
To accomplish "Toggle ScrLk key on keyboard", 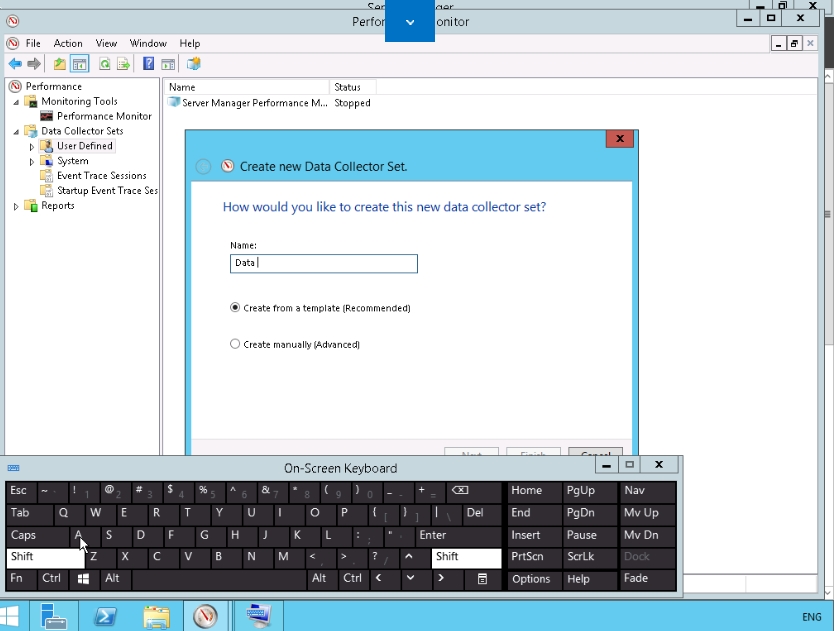I will (x=589, y=557).
